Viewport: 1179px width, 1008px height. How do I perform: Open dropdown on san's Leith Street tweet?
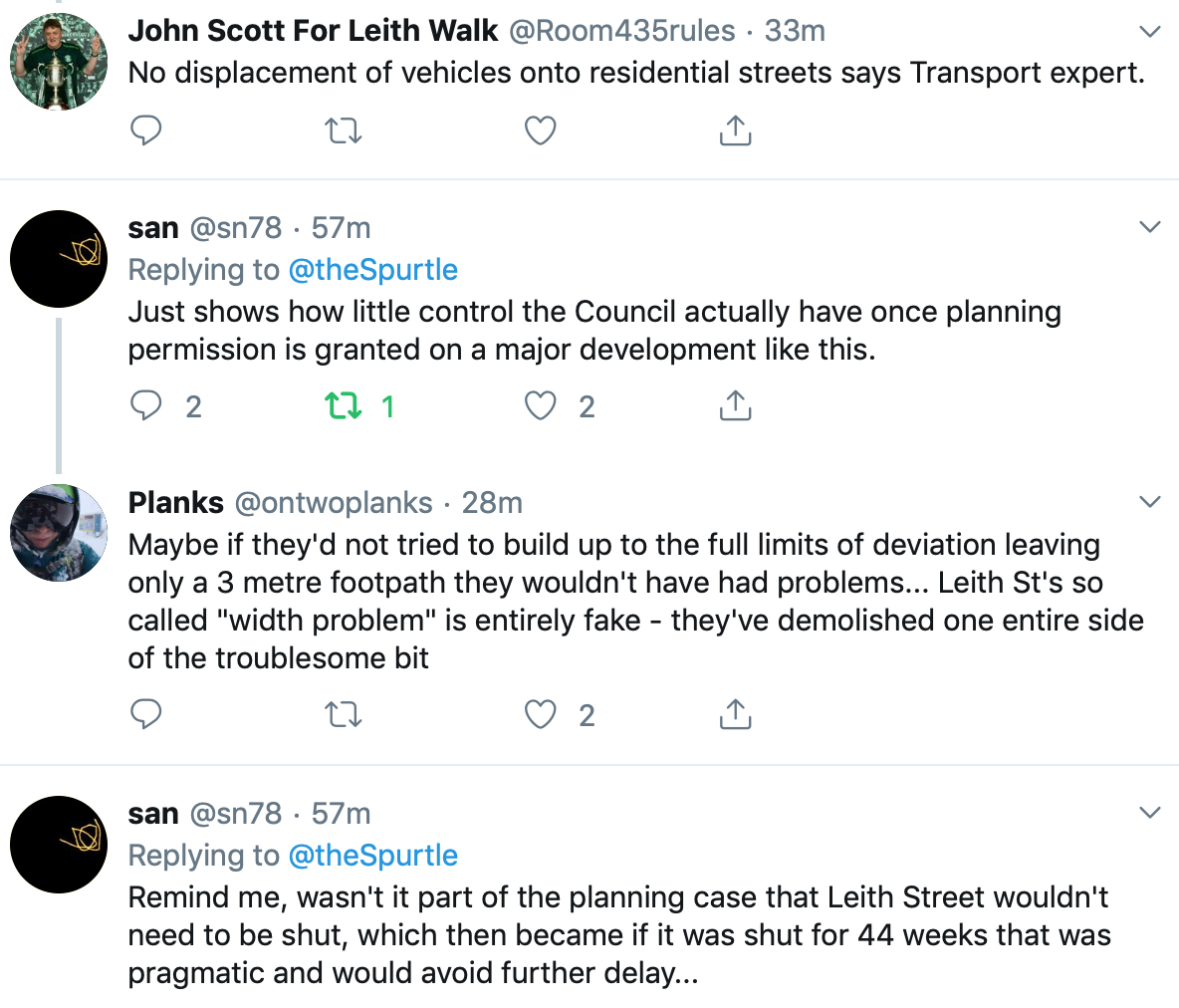pos(1150,813)
